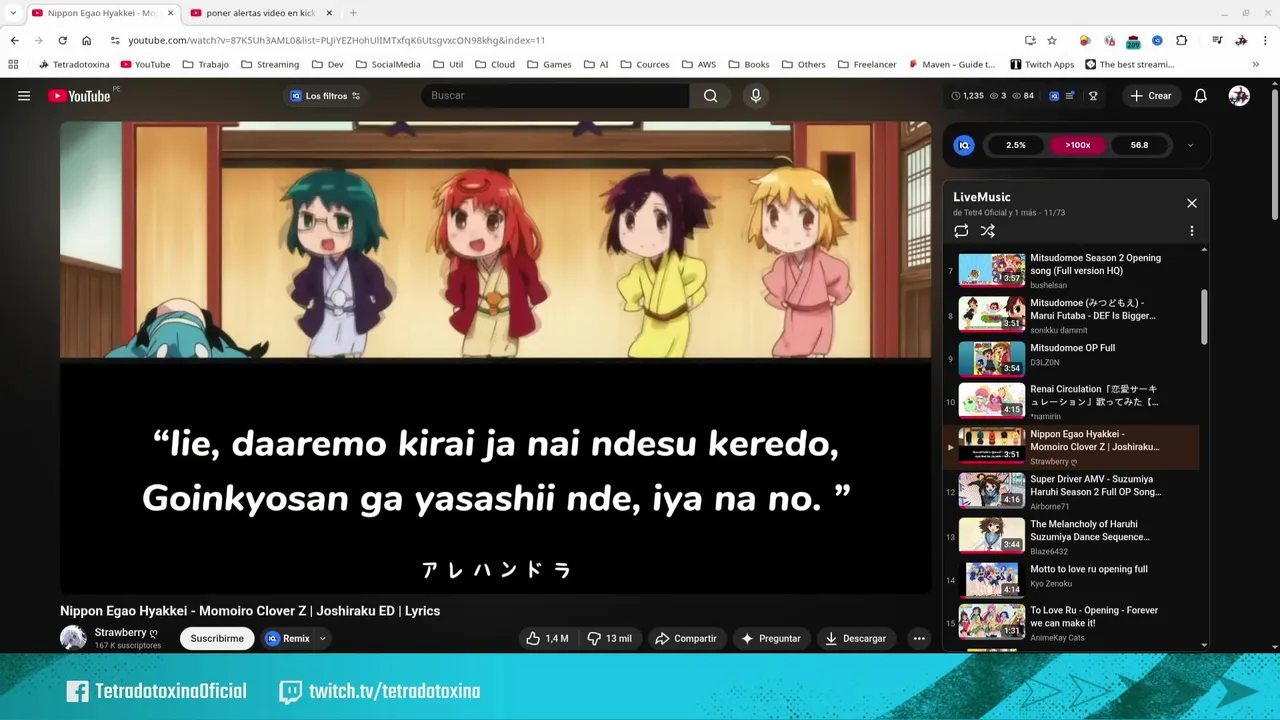Image resolution: width=1280 pixels, height=720 pixels.
Task: Toggle playlist shuffle
Action: (x=987, y=231)
